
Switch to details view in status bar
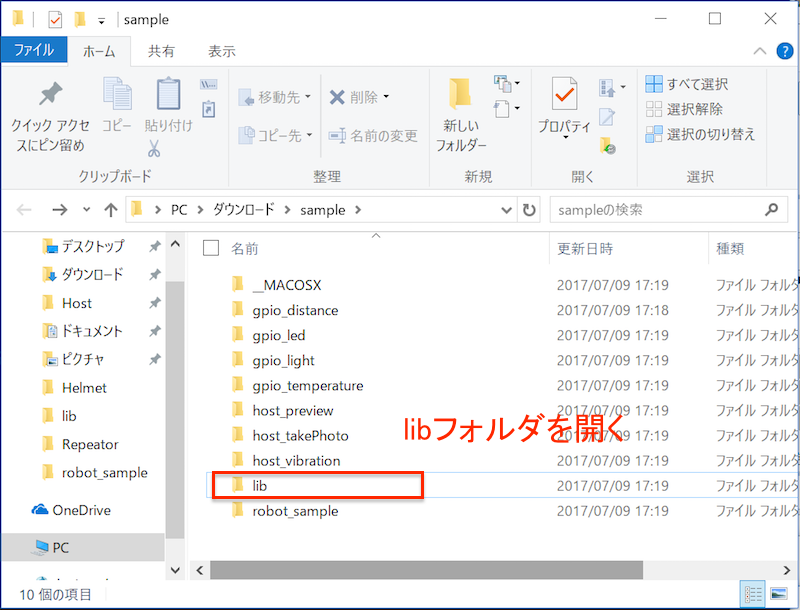pos(752,594)
